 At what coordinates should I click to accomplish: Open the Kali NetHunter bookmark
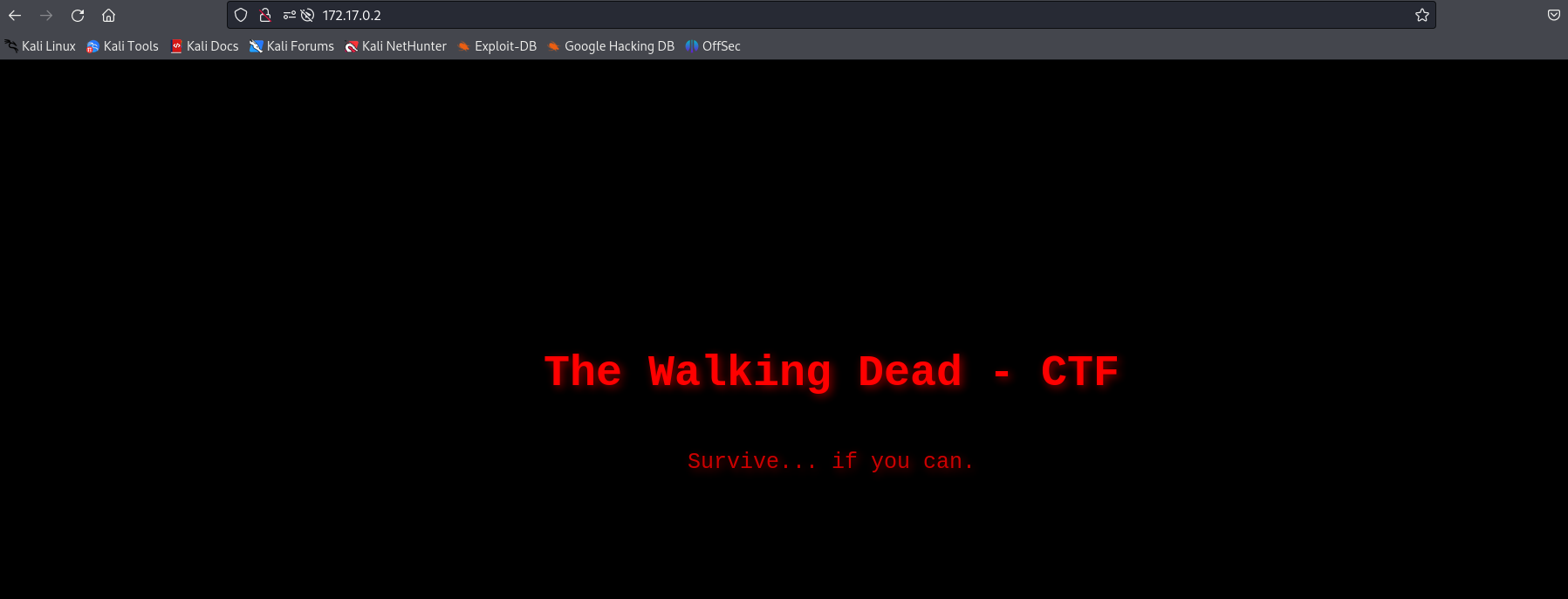pyautogui.click(x=396, y=46)
